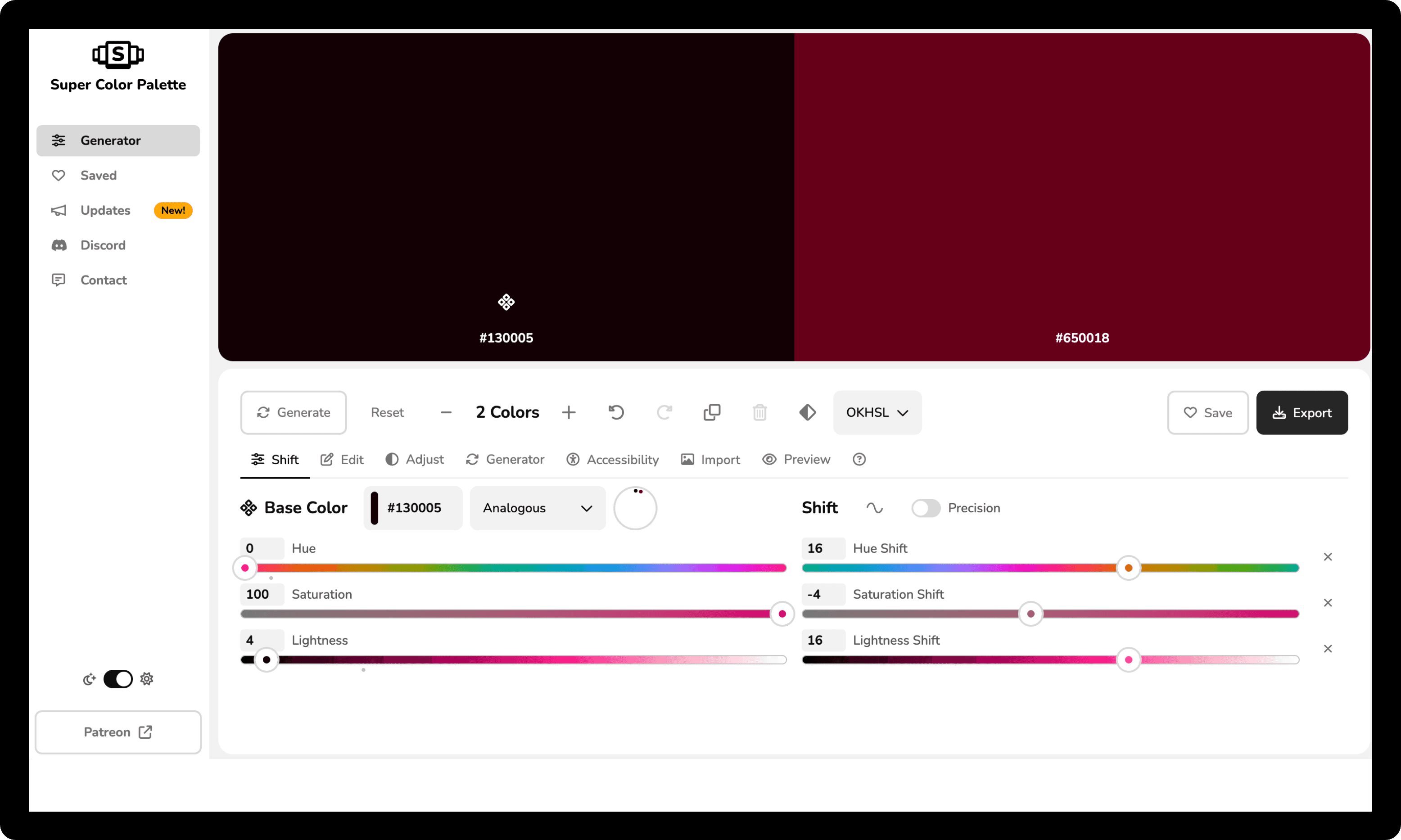Click the New! badge beside Updates
Screen dimensions: 1401x840
(172, 211)
